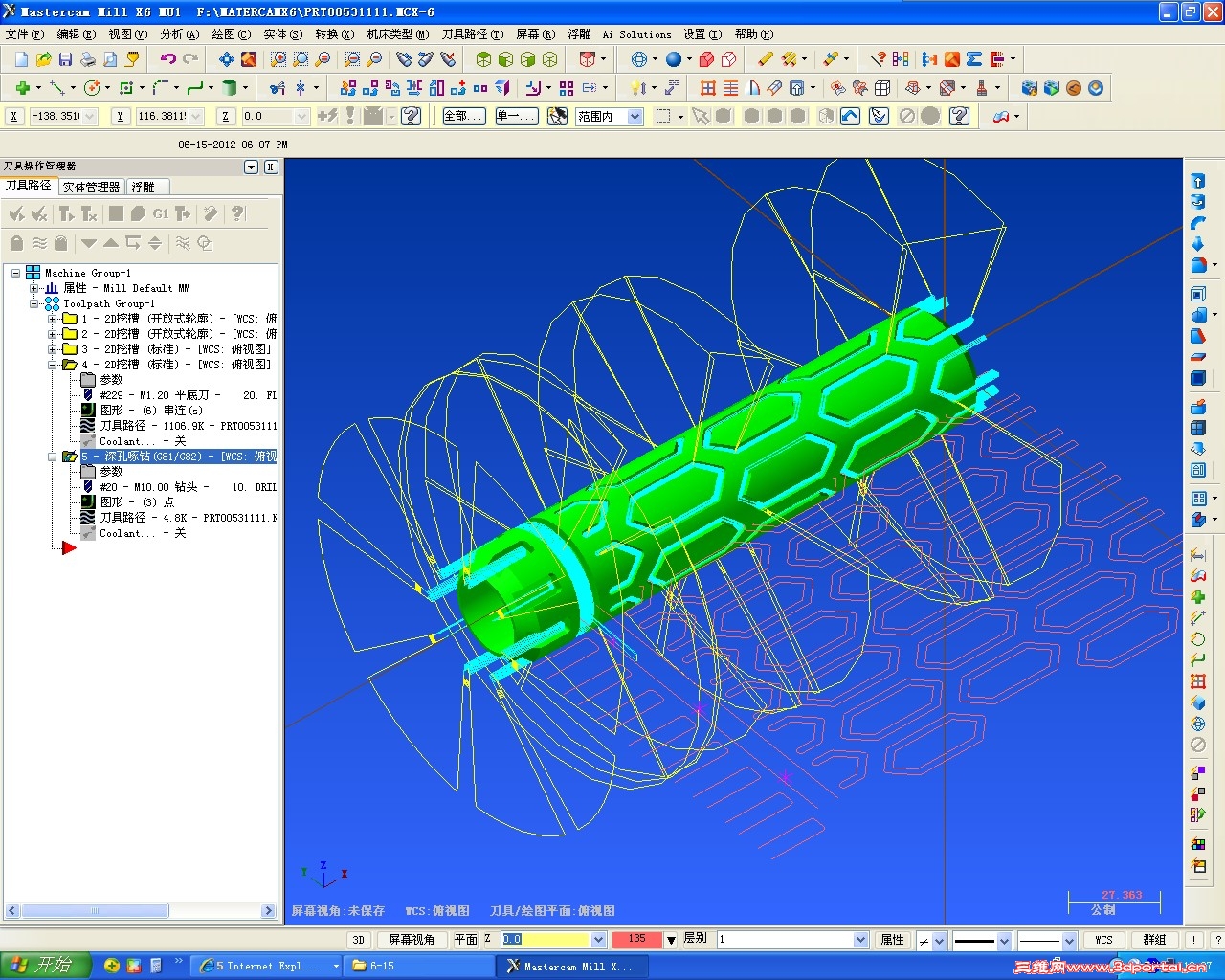Toggle the ghost disable posting icon
This screenshot has width=1225, height=980.
61,243
